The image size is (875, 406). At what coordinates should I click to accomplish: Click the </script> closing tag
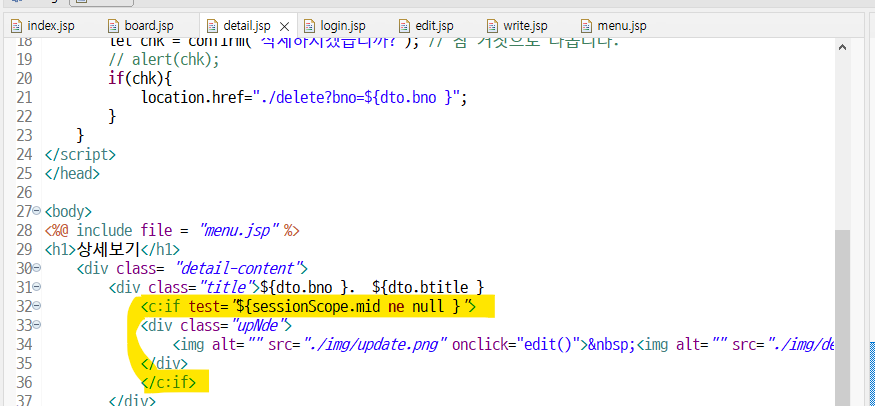(x=80, y=154)
